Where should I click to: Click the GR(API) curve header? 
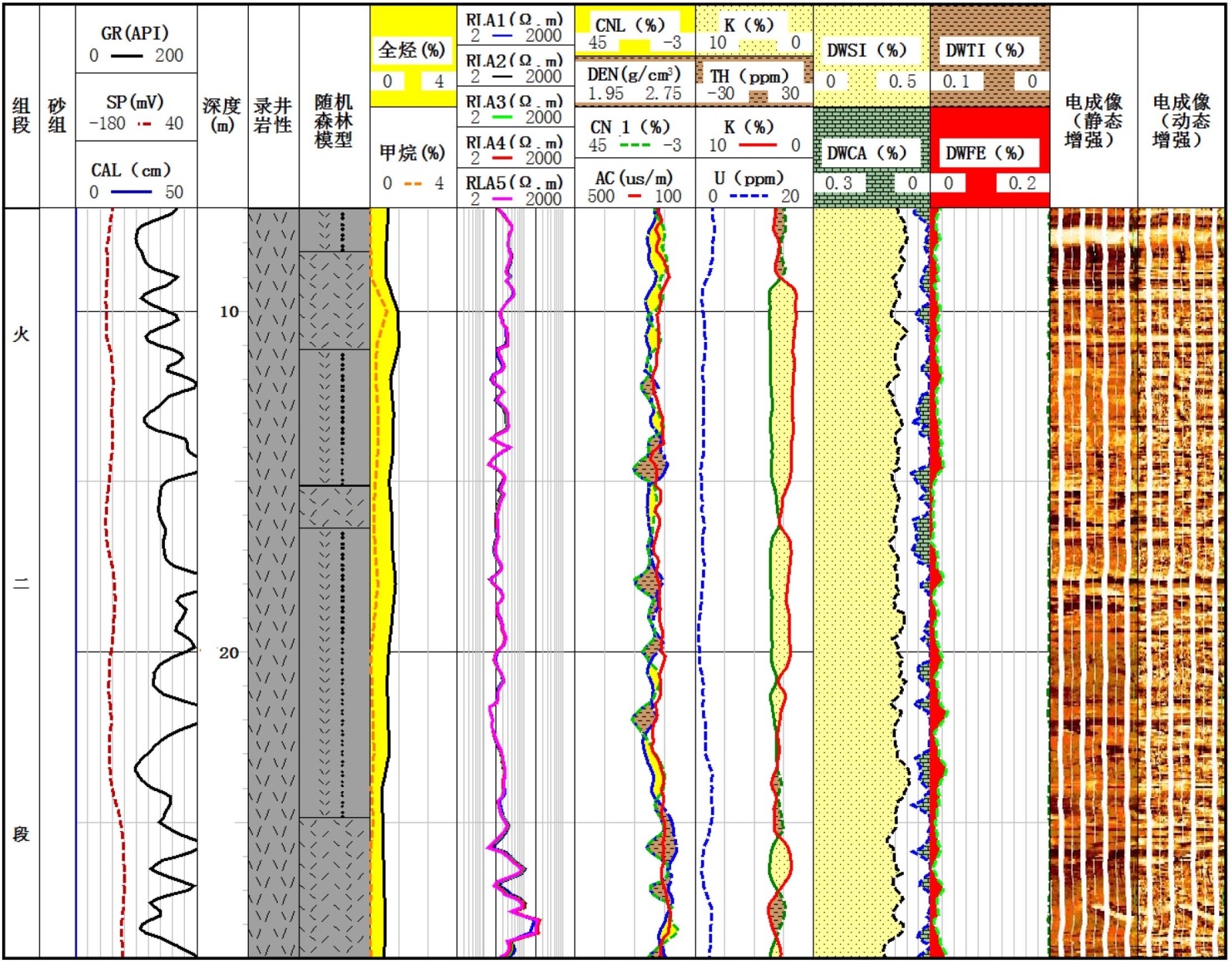coord(135,33)
